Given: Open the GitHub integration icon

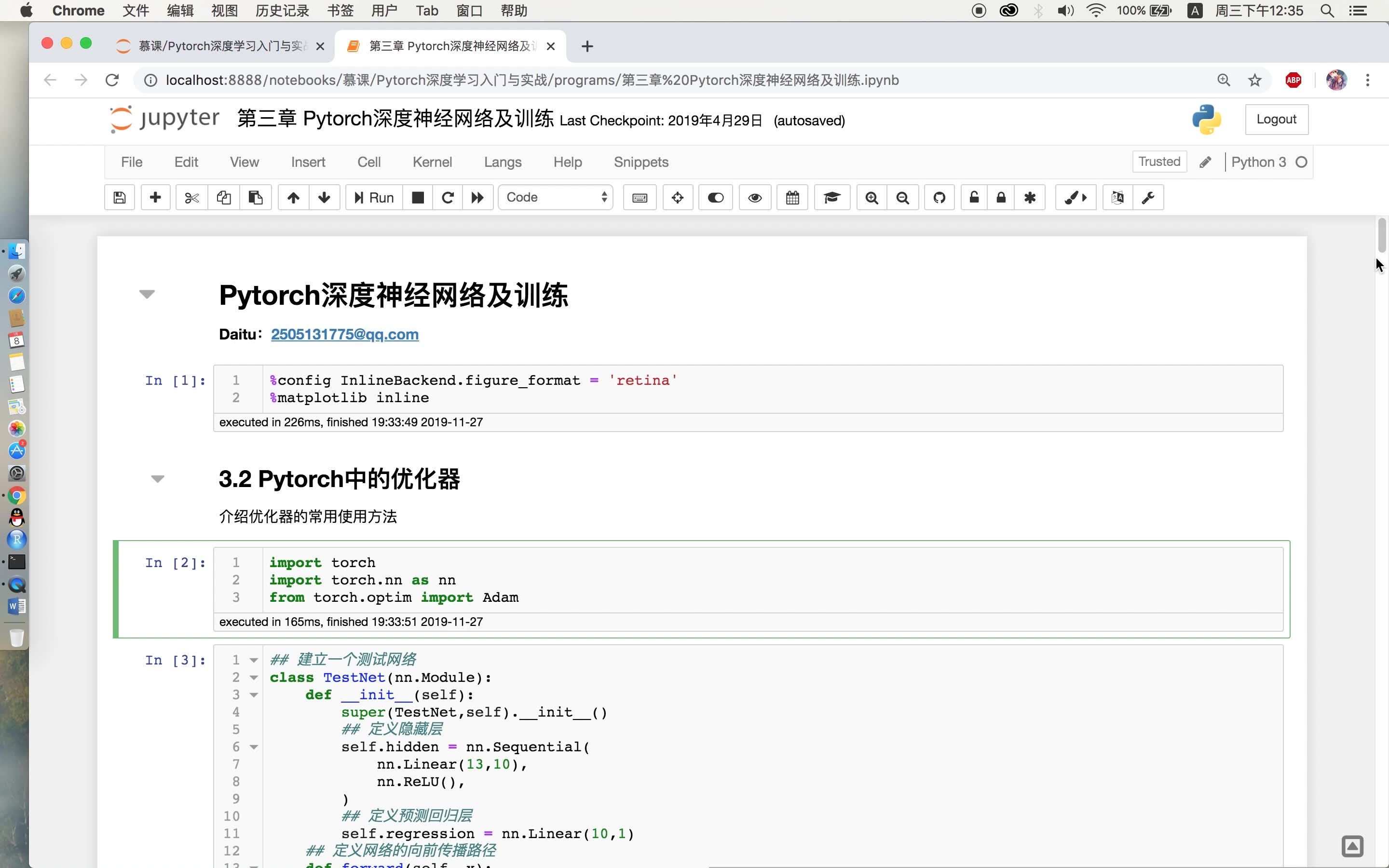Looking at the screenshot, I should (939, 197).
